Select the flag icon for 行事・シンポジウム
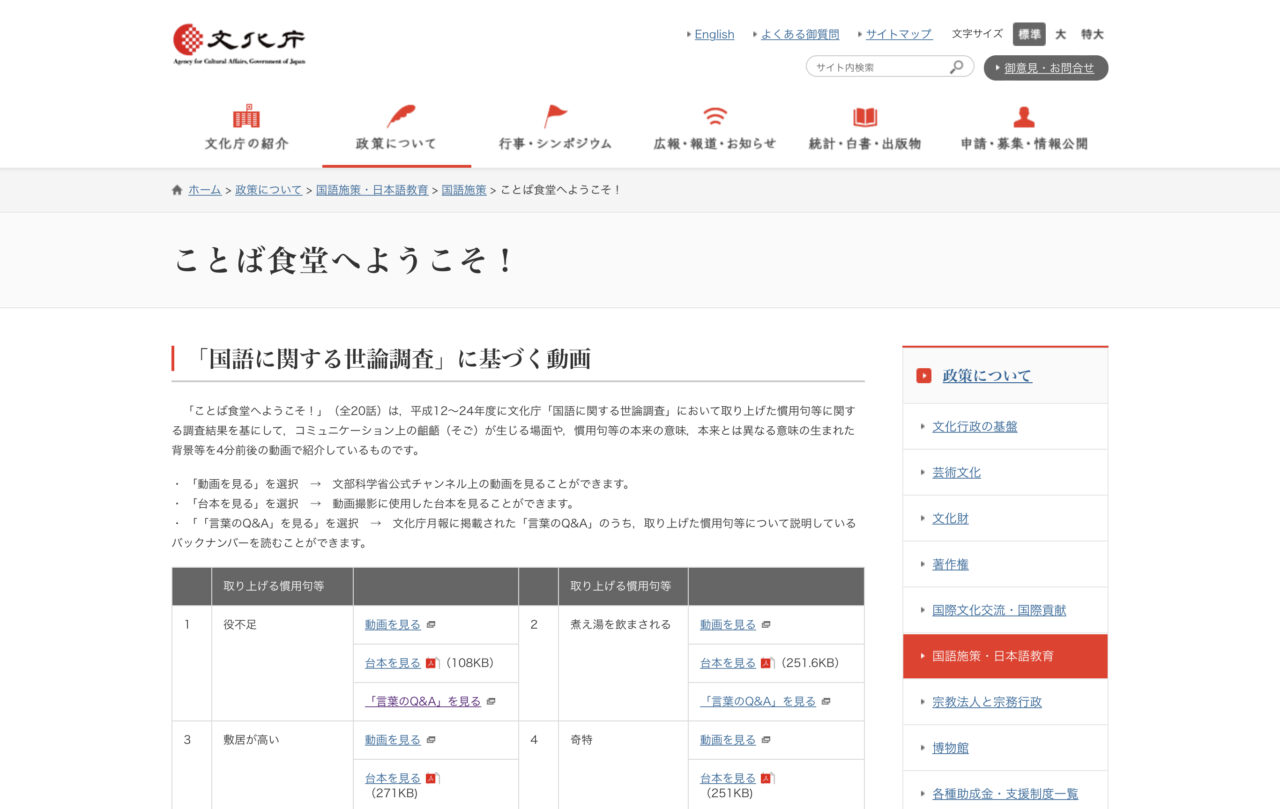 (x=555, y=116)
